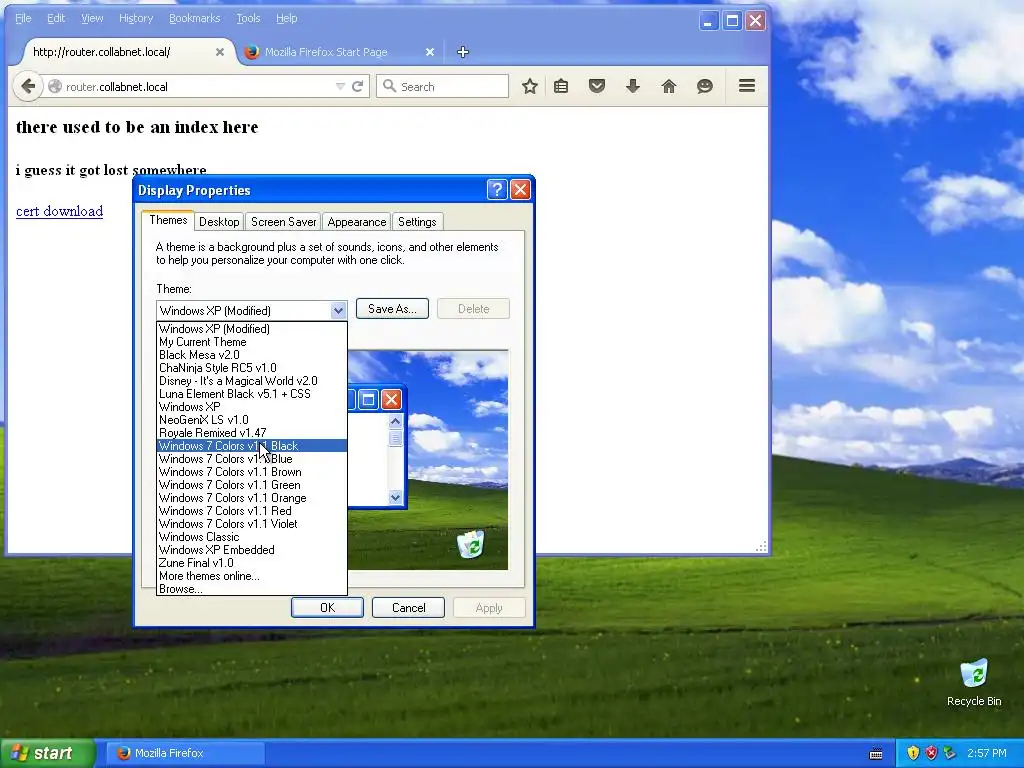The image size is (1024, 768).
Task: Open Pocket icon in Firefox toolbar
Action: 597,86
